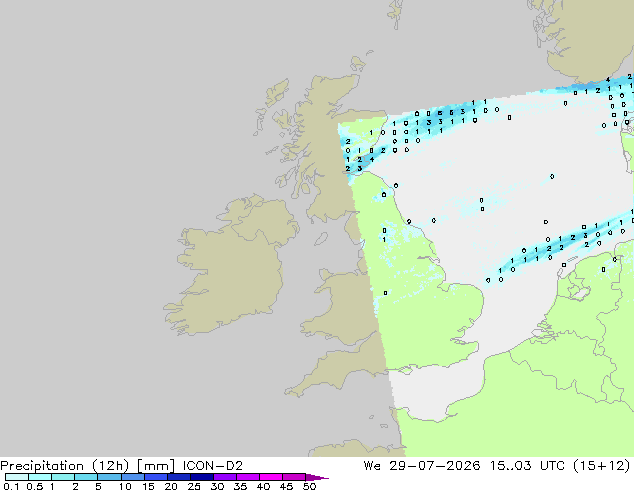634x490 pixels.
Task: Pick the legend swatch between 15 and 20
Action: pyautogui.click(x=156, y=477)
